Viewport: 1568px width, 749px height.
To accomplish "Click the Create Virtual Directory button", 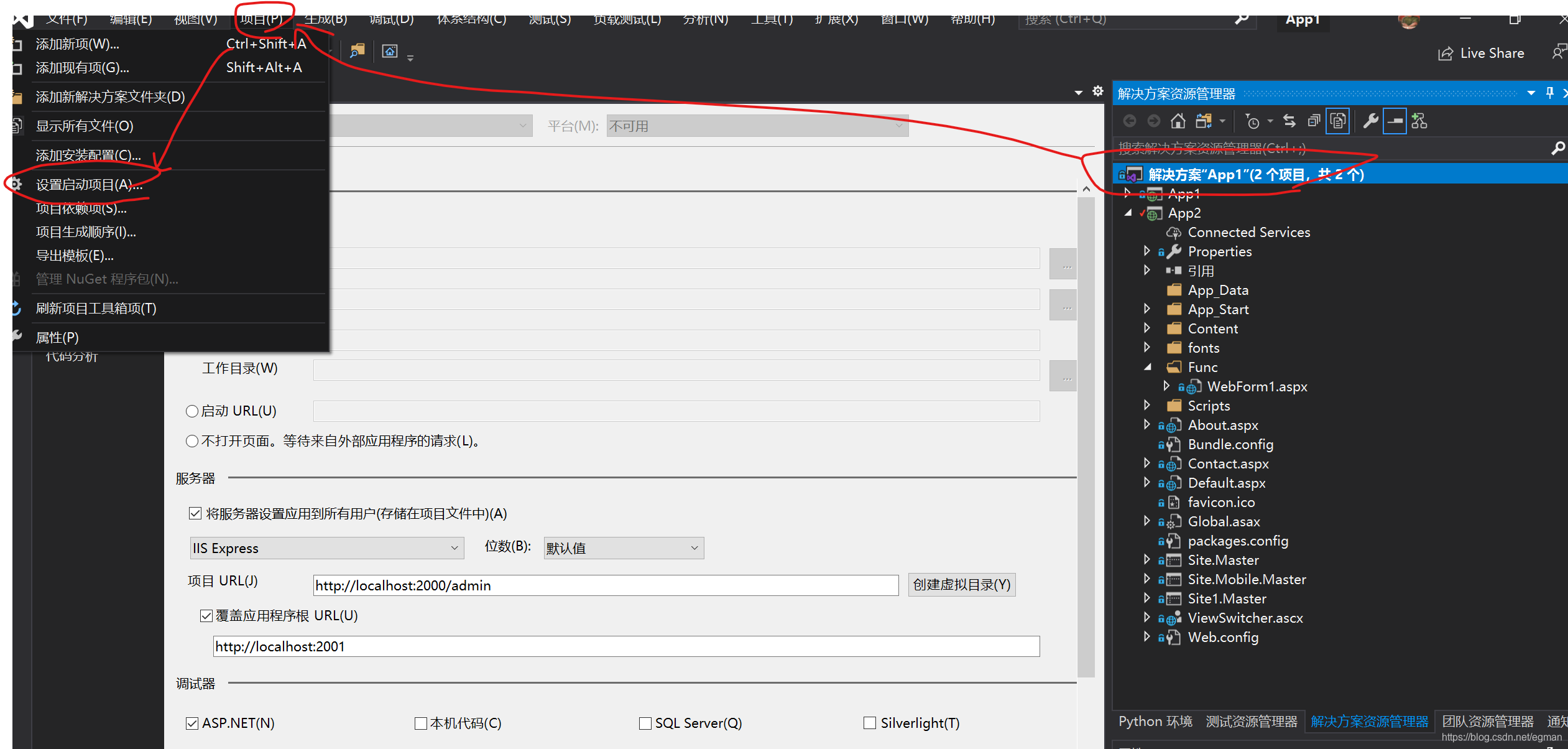I will pyautogui.click(x=961, y=585).
